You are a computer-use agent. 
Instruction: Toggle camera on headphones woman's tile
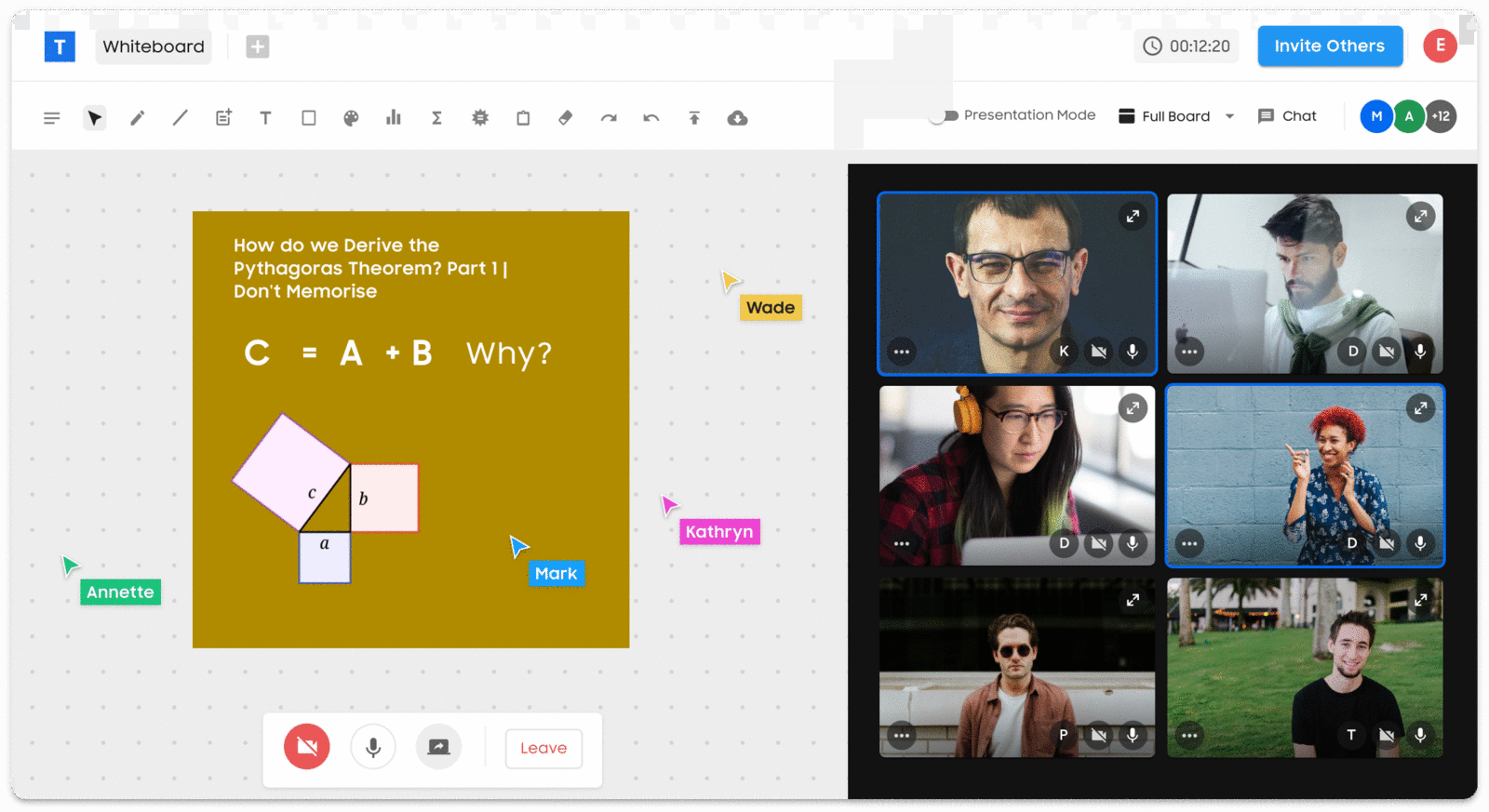[1099, 543]
